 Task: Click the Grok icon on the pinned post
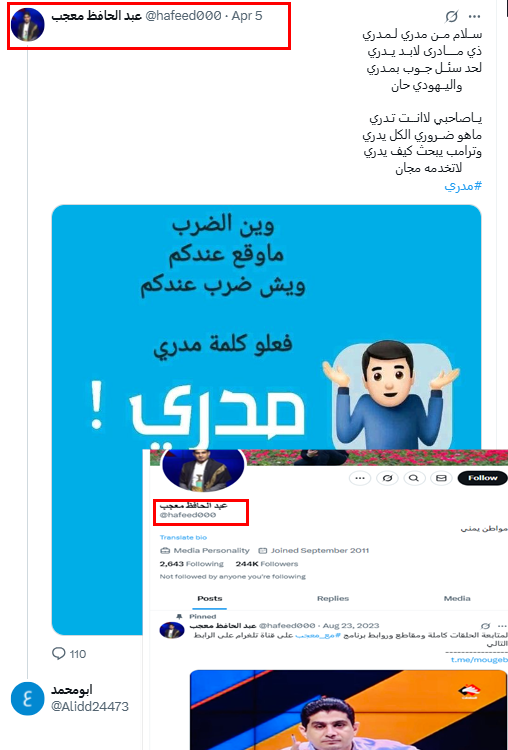tap(486, 626)
